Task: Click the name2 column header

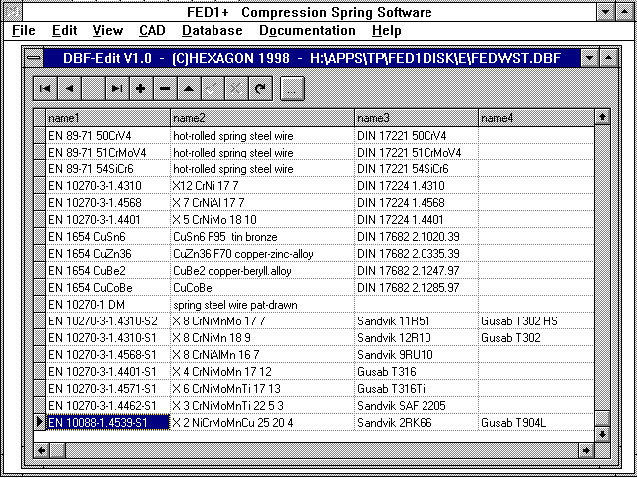Action: (261, 118)
